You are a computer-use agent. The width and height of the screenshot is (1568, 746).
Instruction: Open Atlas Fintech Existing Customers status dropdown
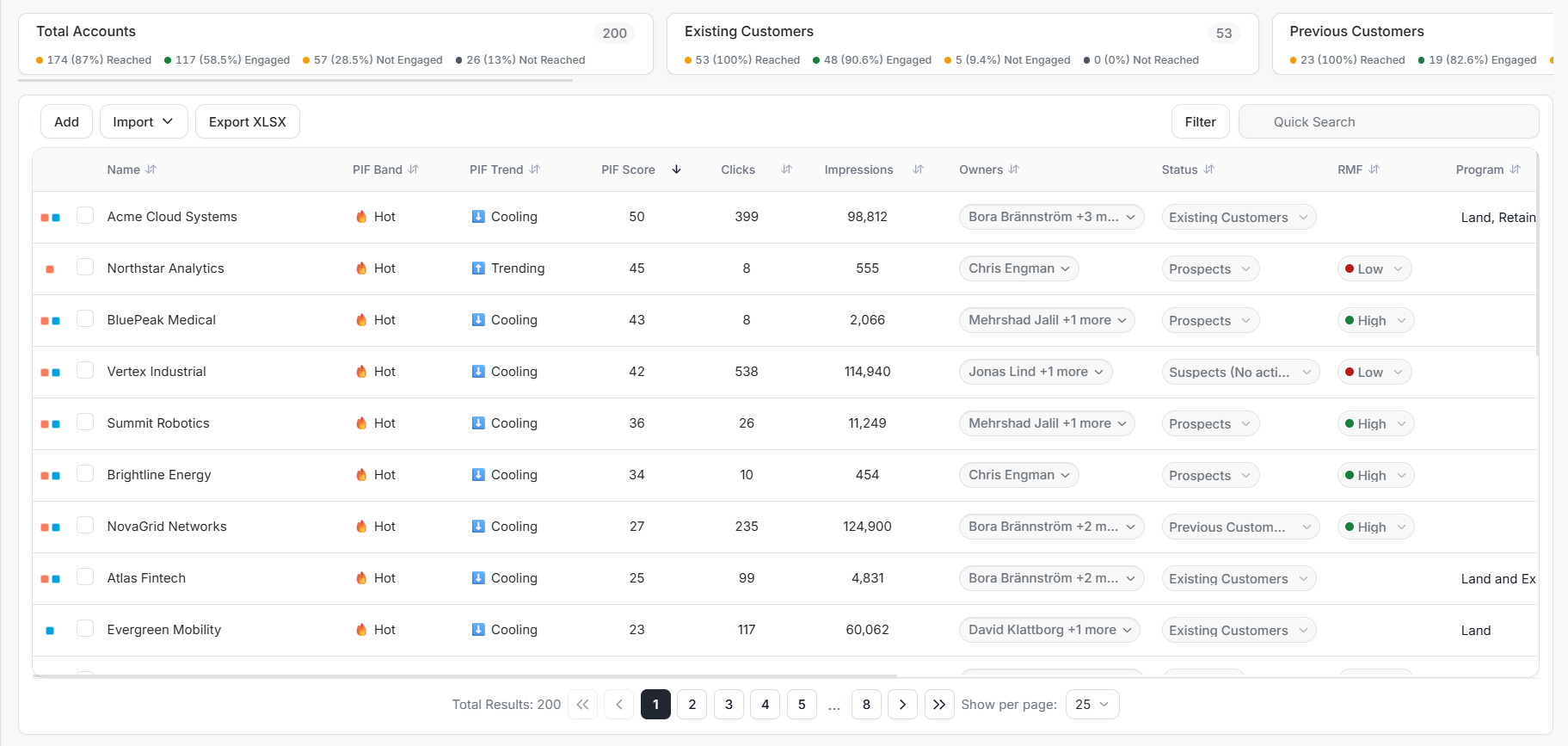pyautogui.click(x=1239, y=578)
